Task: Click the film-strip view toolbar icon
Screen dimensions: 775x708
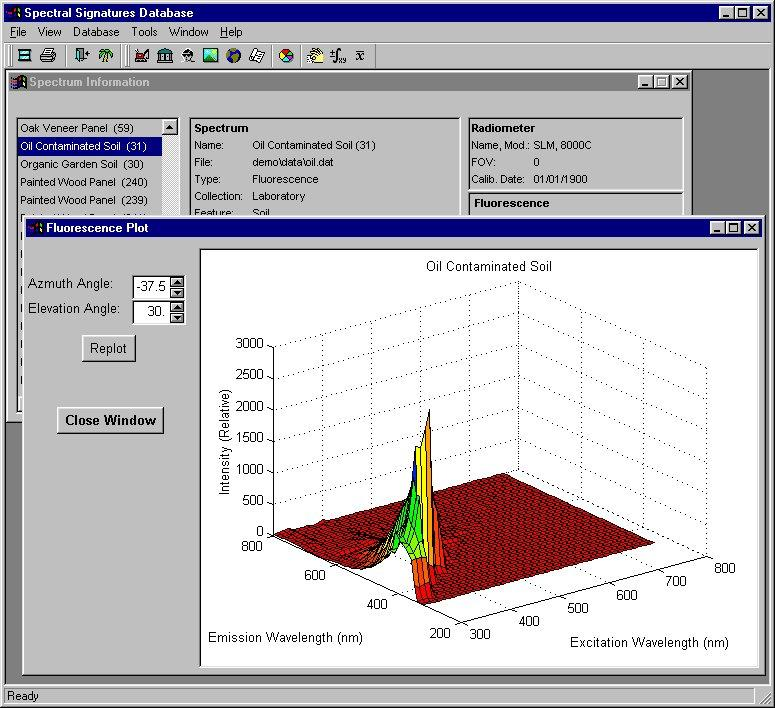Action: point(24,55)
